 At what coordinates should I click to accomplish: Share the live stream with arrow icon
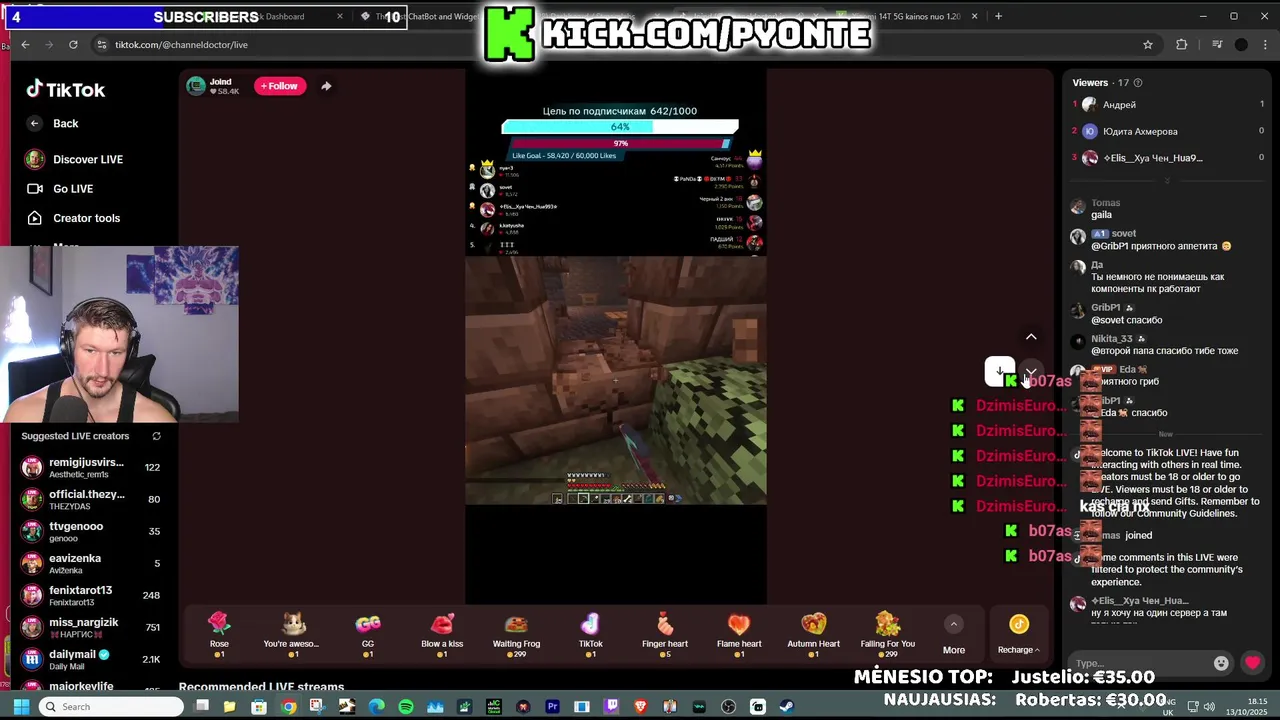click(x=326, y=86)
